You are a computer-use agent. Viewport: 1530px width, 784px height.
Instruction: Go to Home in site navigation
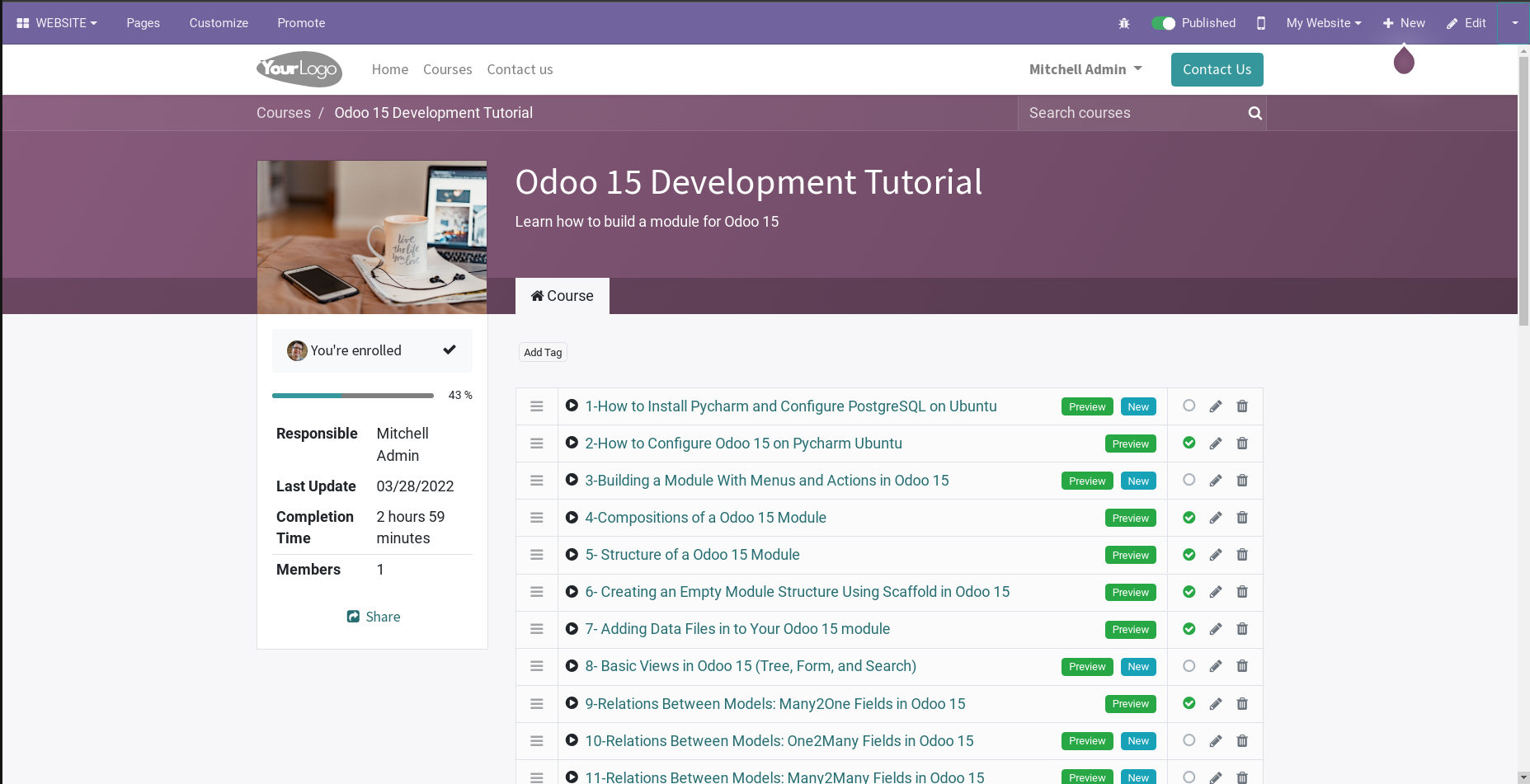click(x=390, y=69)
